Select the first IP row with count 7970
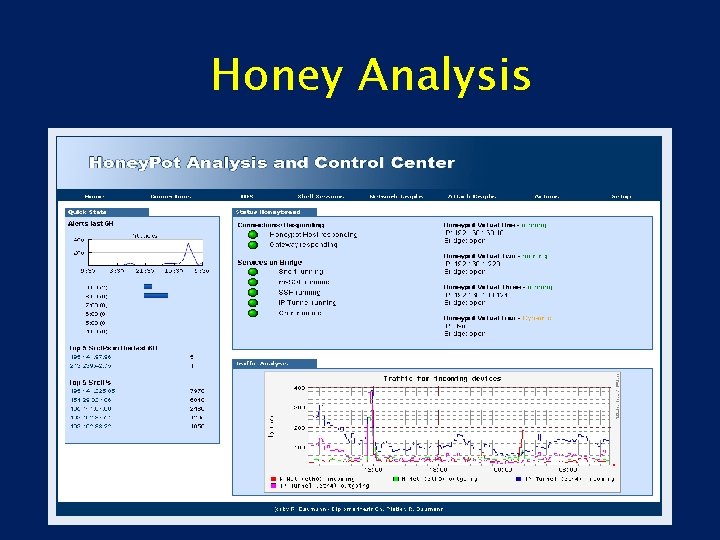Image resolution: width=720 pixels, height=540 pixels. (137, 391)
